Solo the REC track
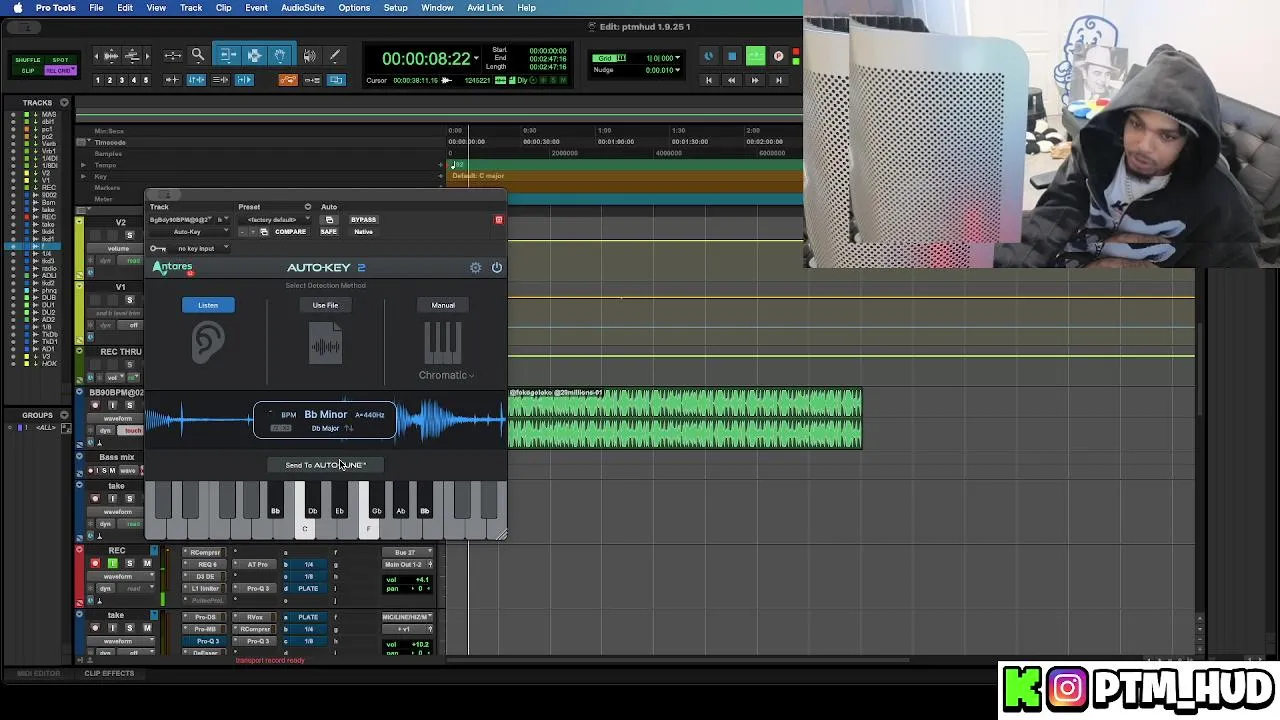Image resolution: width=1280 pixels, height=720 pixels. [x=129, y=564]
